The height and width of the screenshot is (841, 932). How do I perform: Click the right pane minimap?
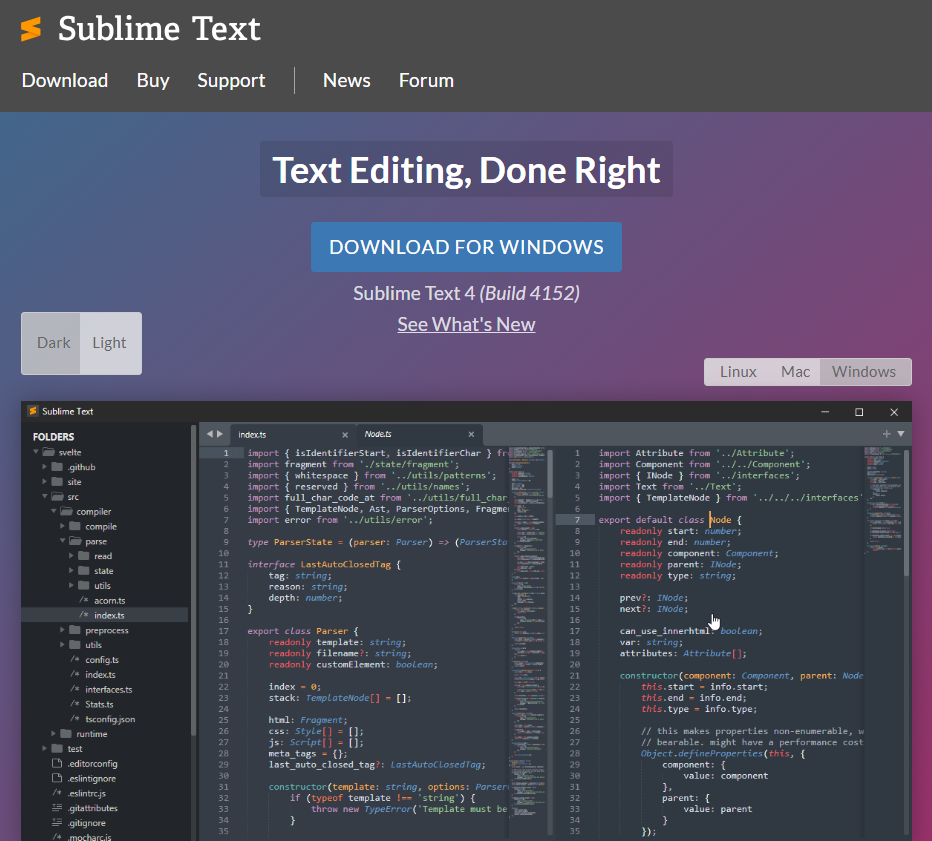[x=883, y=502]
